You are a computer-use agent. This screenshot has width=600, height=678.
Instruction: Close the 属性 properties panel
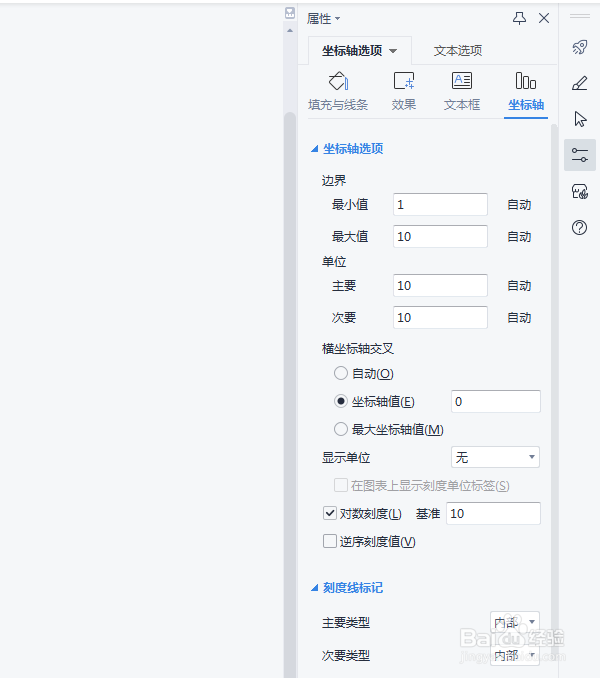(544, 18)
